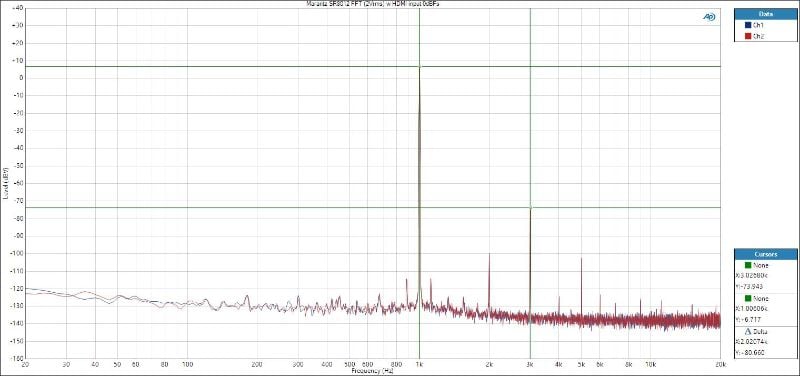Click the second cursor's green square icon
The width and height of the screenshot is (800, 376).
pyautogui.click(x=748, y=298)
